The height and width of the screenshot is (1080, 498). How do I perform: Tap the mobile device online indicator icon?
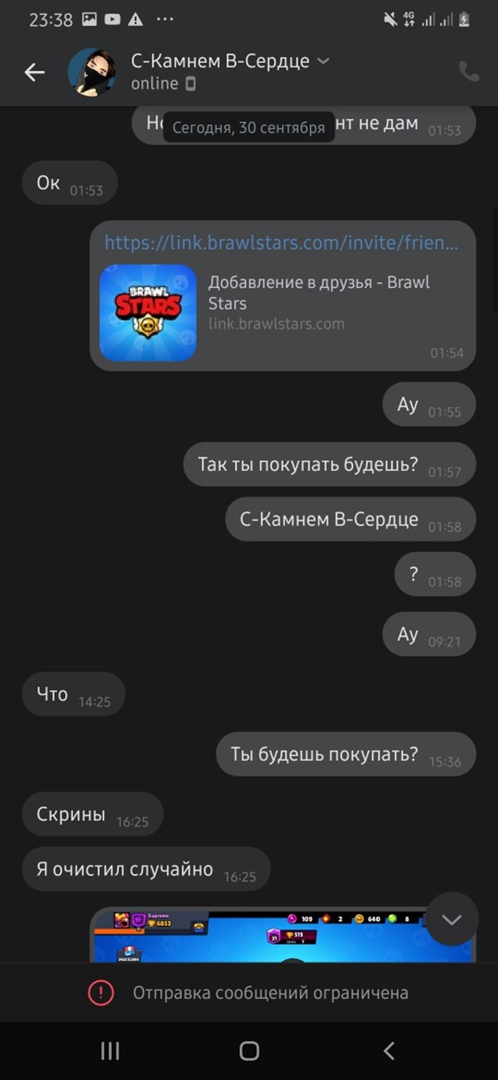(191, 84)
